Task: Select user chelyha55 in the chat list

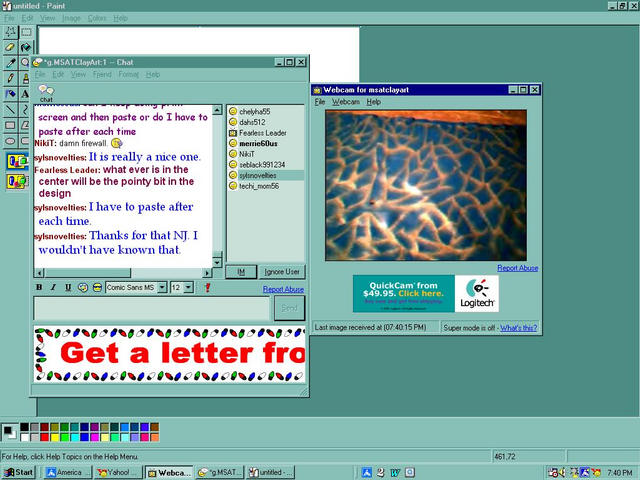Action: pos(255,111)
